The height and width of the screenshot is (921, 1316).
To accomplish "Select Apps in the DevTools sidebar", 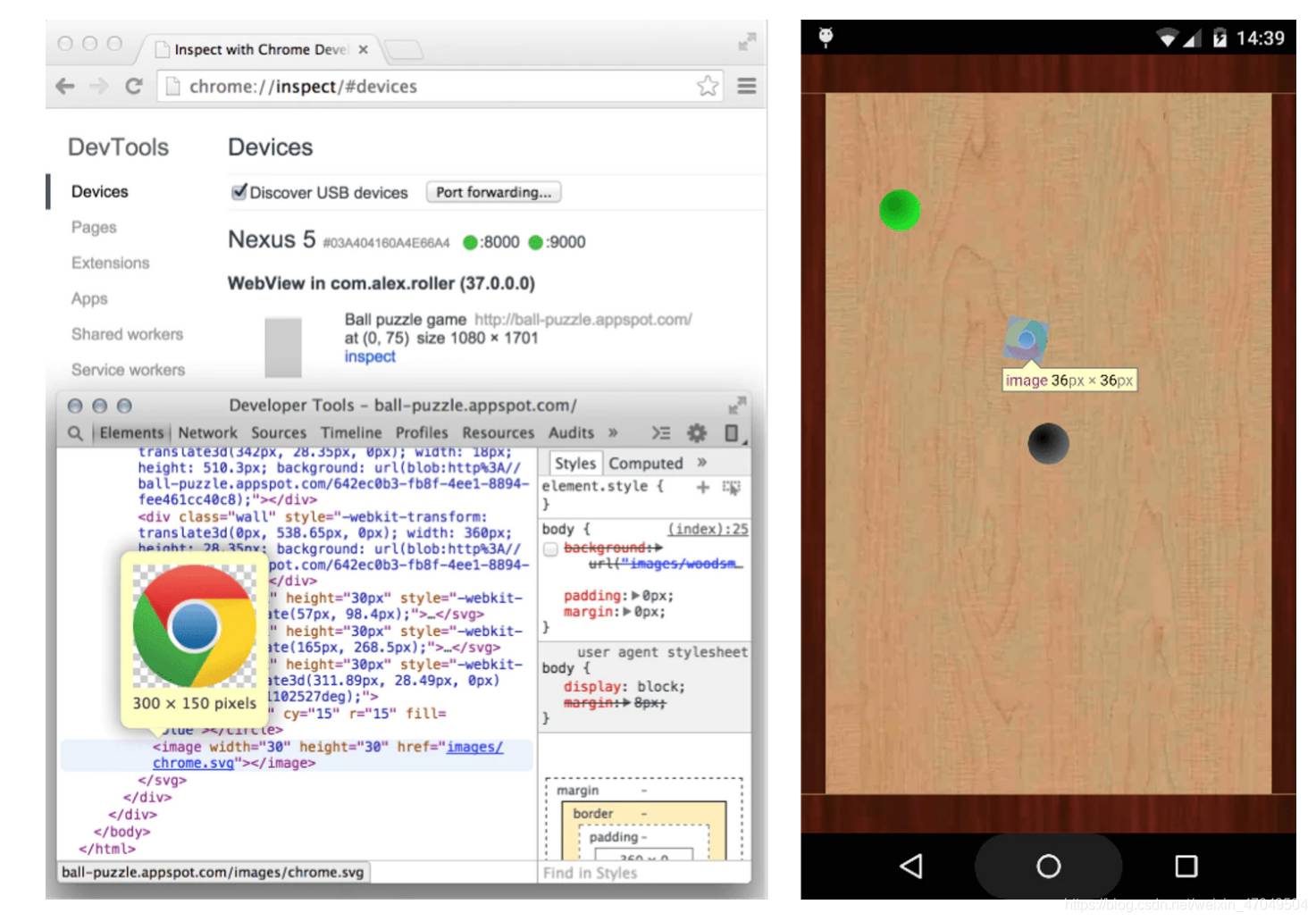I will click(x=89, y=299).
